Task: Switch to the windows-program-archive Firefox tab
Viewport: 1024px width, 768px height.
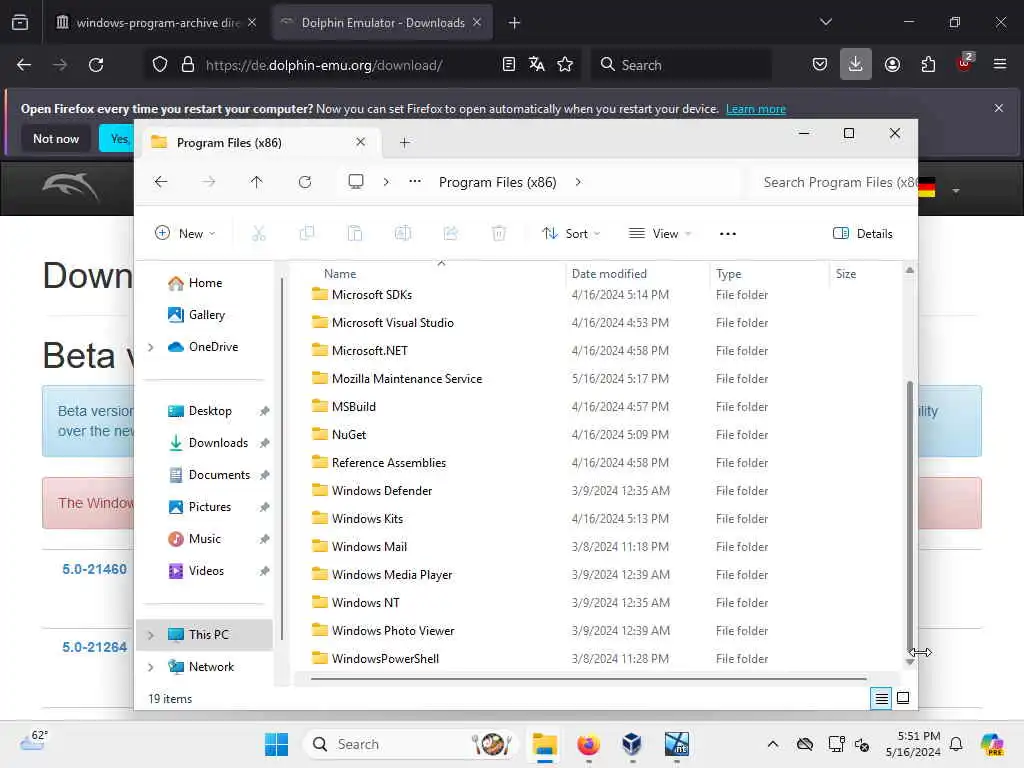Action: pyautogui.click(x=157, y=22)
